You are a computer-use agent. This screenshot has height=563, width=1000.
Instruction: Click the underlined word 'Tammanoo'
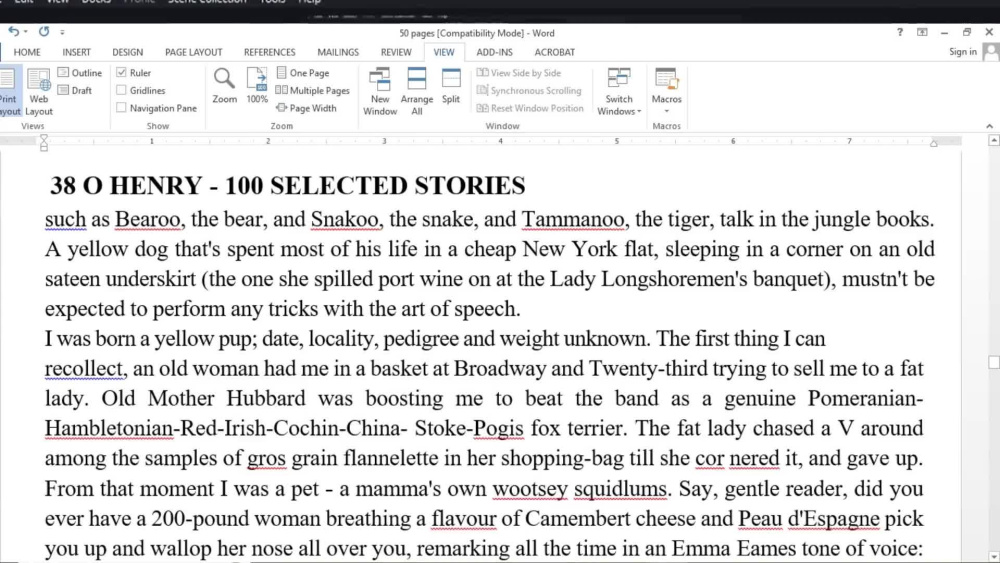pos(573,219)
